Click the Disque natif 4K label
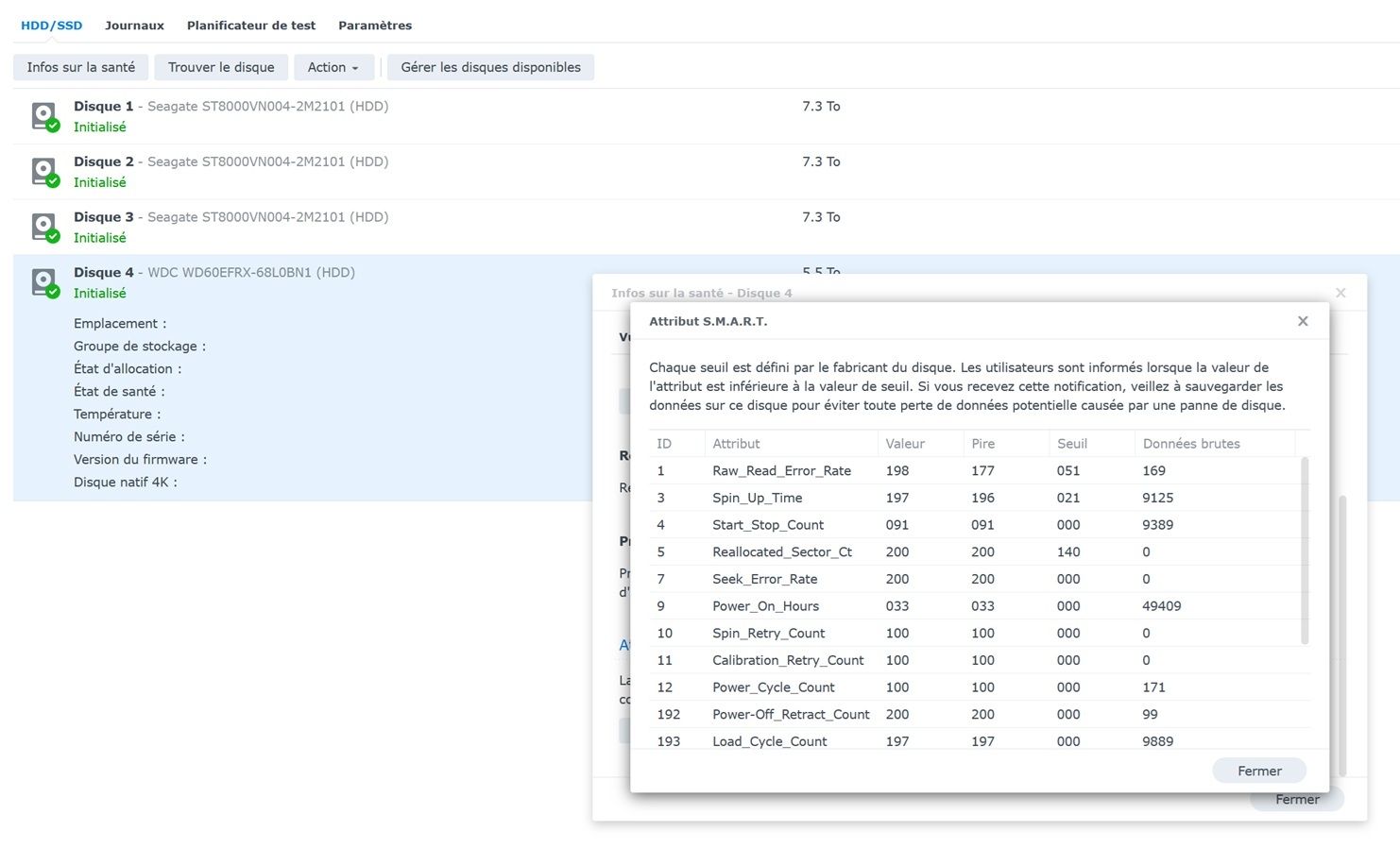 (126, 483)
